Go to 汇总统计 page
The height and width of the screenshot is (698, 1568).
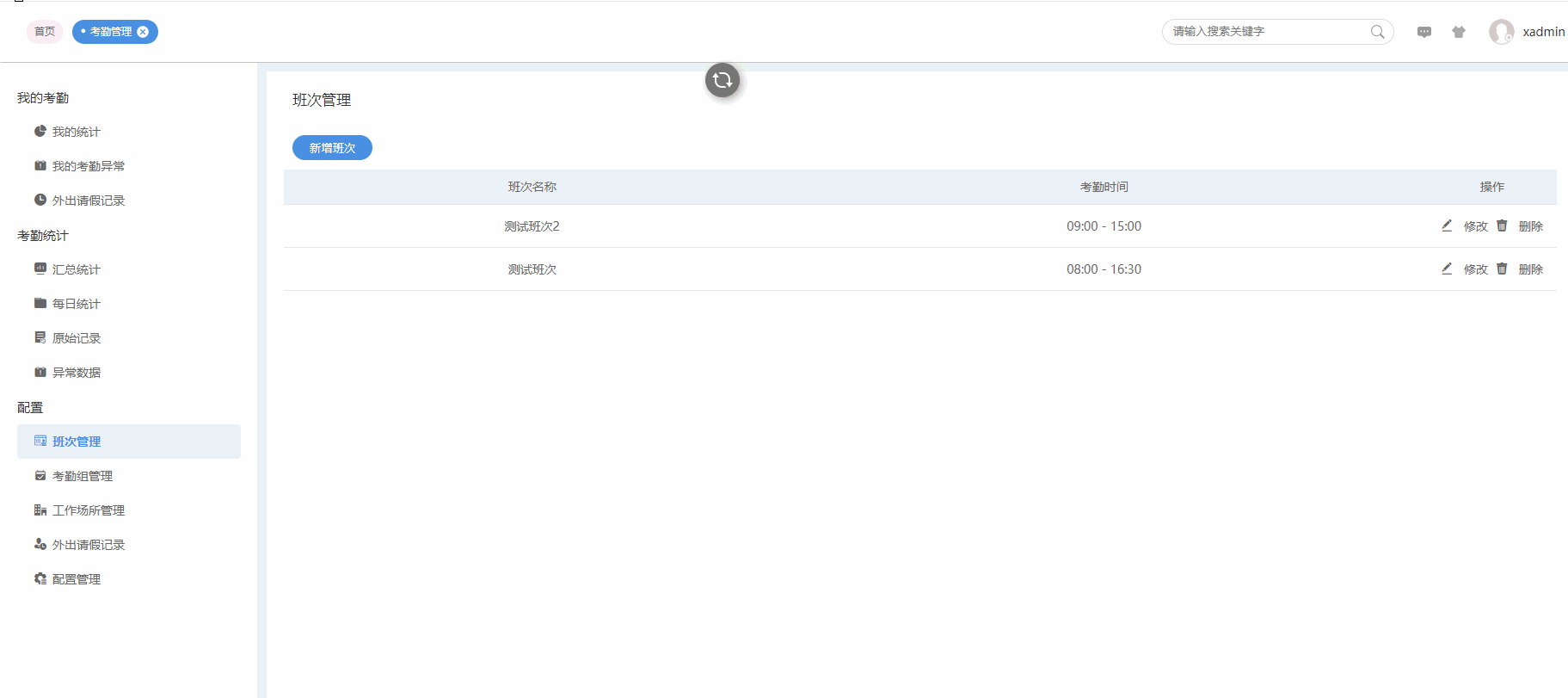[x=129, y=269]
